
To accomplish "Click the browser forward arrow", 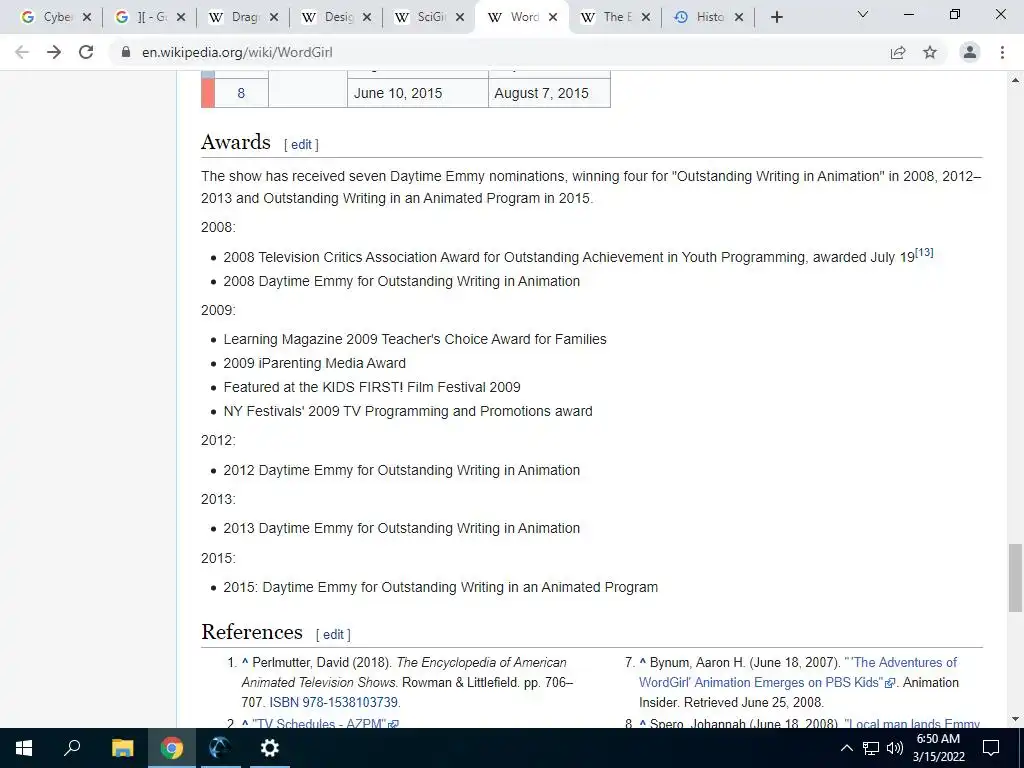I will pyautogui.click(x=54, y=52).
